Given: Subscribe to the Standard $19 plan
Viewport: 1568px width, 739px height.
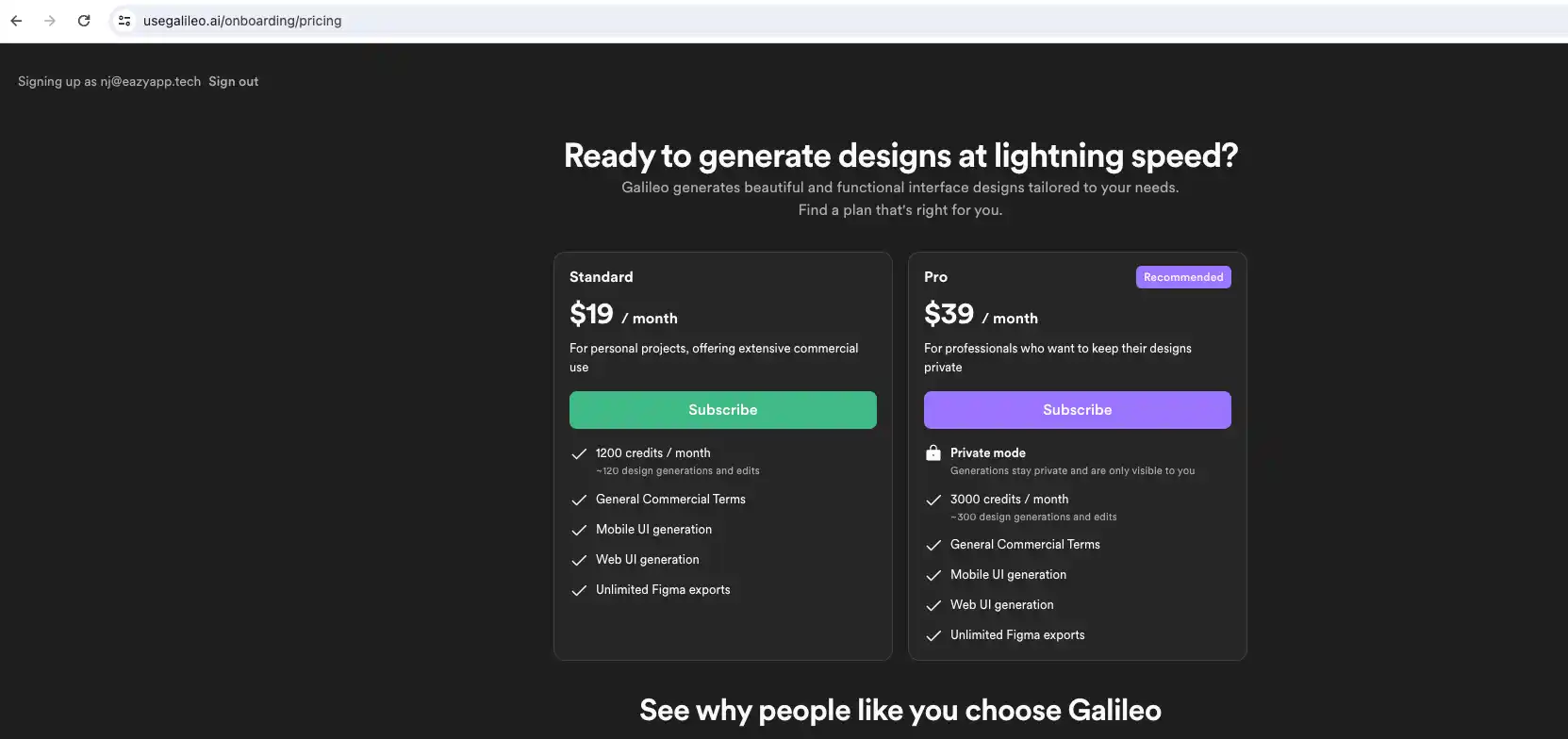Looking at the screenshot, I should [x=722, y=410].
